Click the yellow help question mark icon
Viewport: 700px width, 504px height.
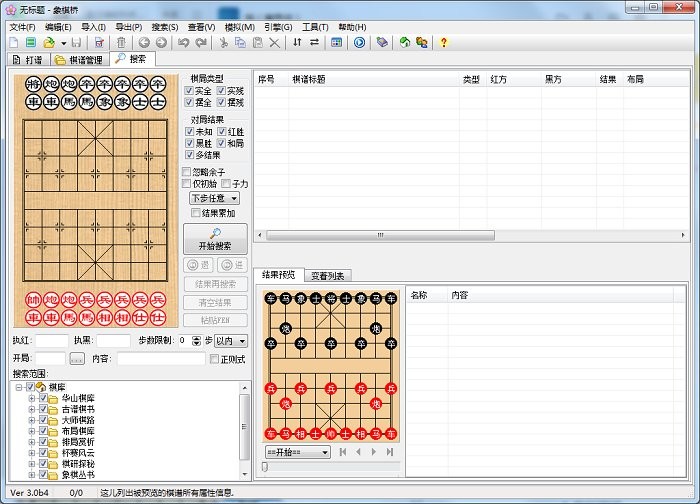pyautogui.click(x=444, y=43)
